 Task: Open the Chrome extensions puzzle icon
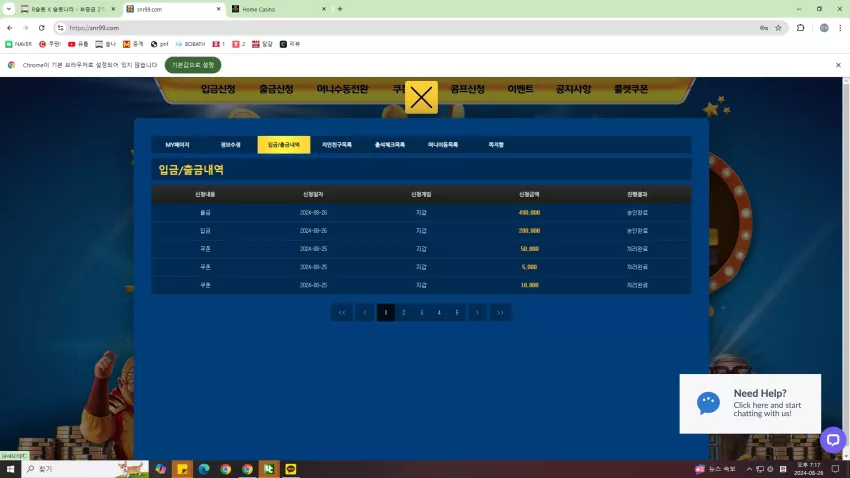[x=800, y=28]
